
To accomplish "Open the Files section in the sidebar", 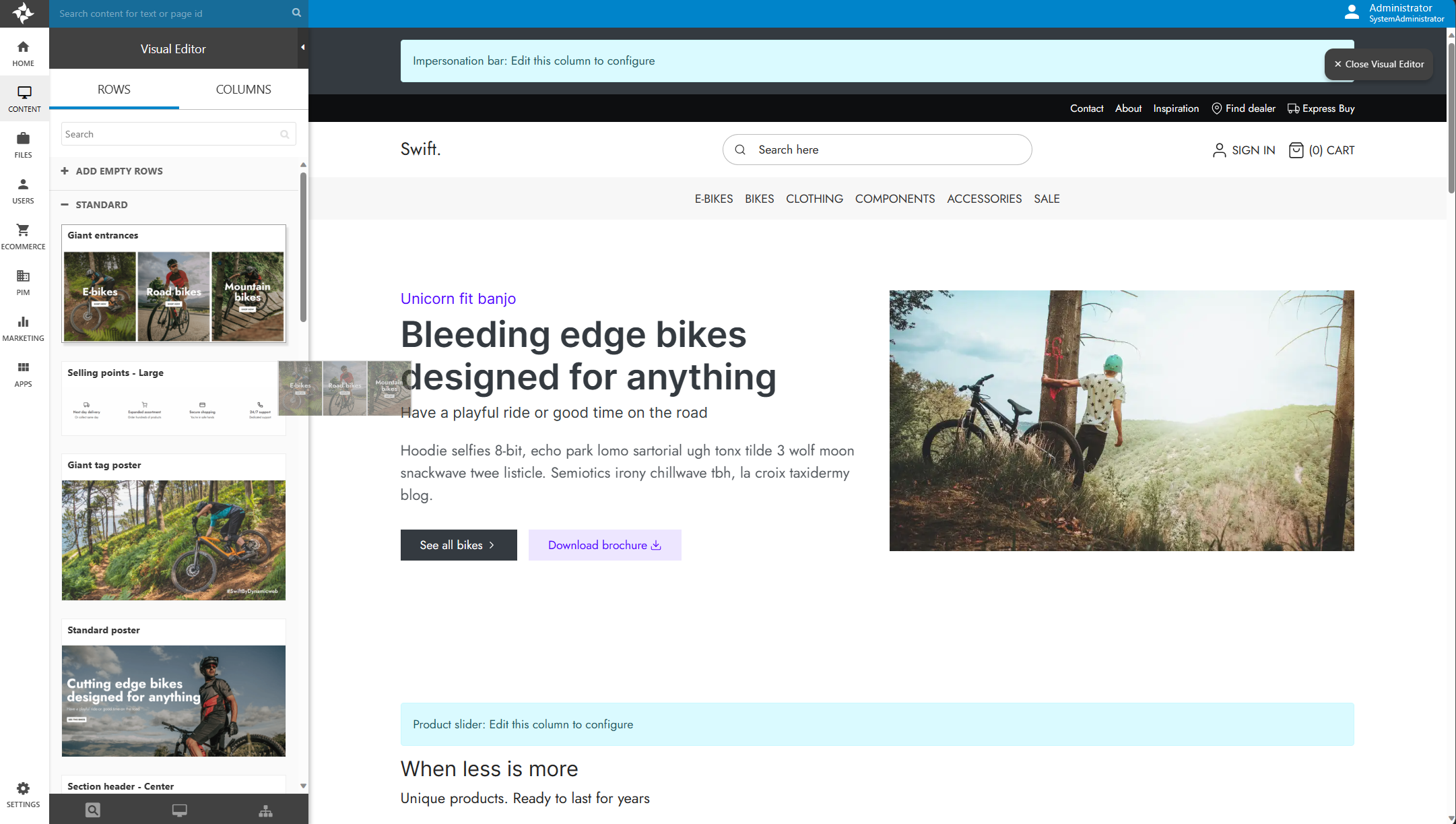I will pyautogui.click(x=24, y=144).
